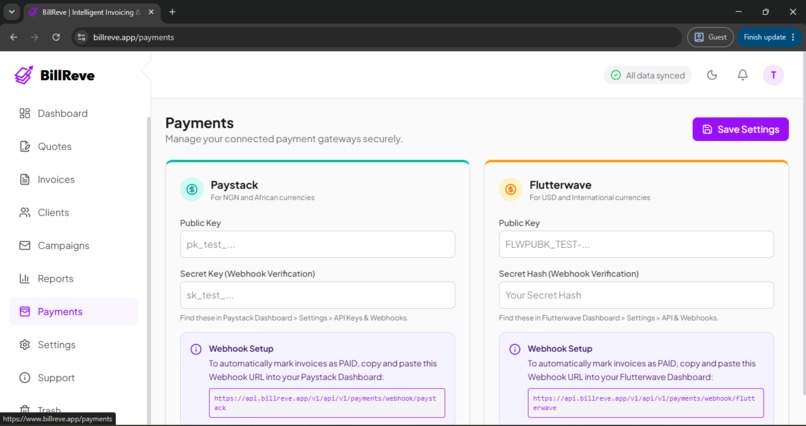Click the Reports bar chart icon
Viewport: 806px width, 426px height.
25,279
